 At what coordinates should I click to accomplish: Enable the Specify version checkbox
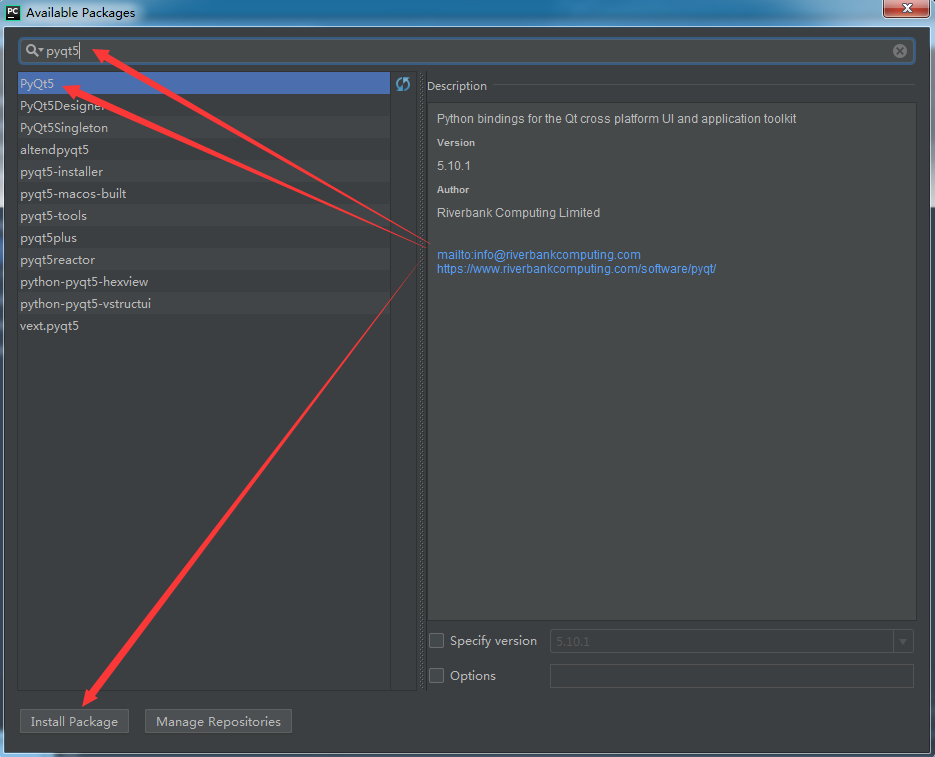point(437,641)
